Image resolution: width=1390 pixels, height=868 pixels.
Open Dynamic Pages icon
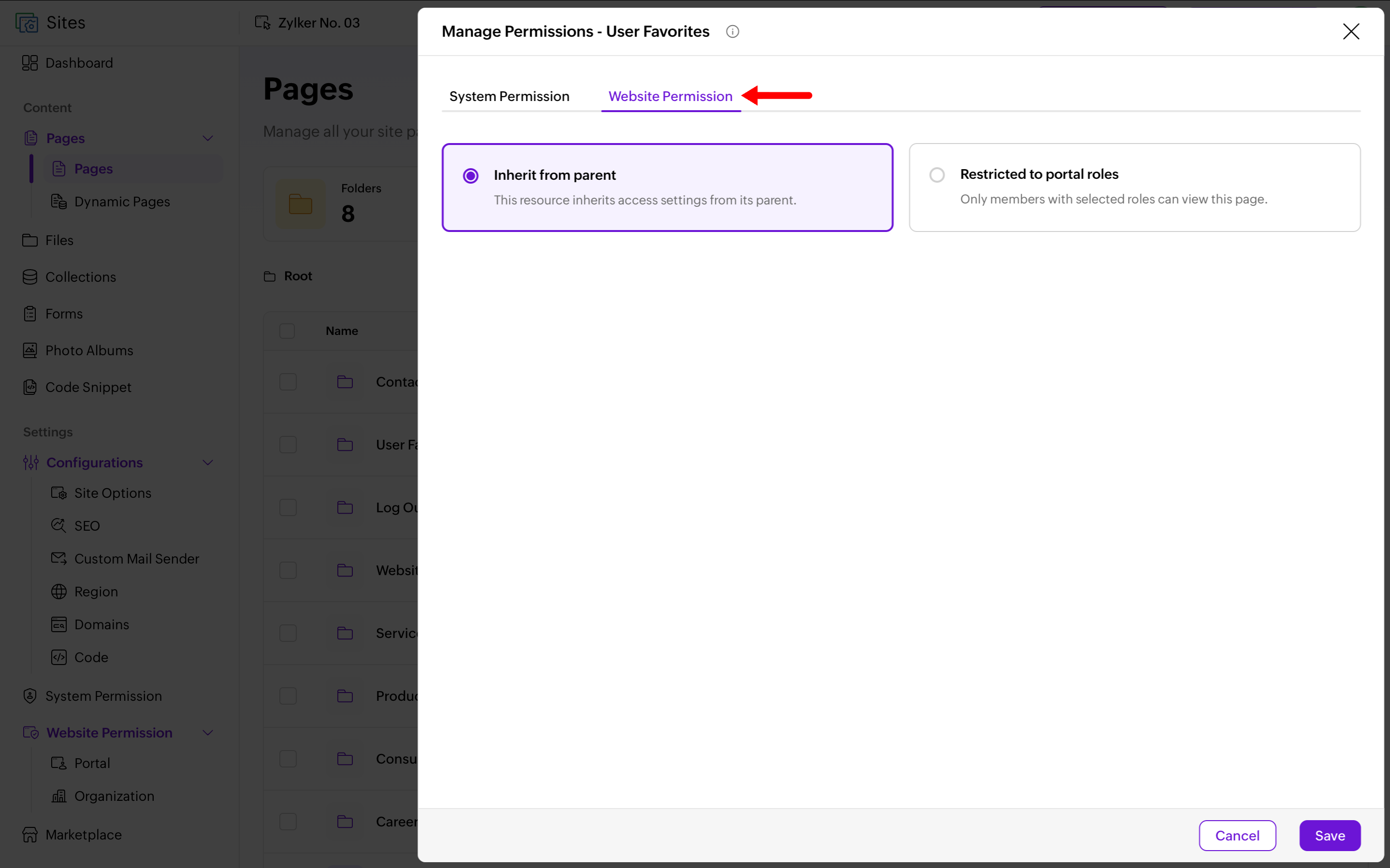(x=59, y=202)
